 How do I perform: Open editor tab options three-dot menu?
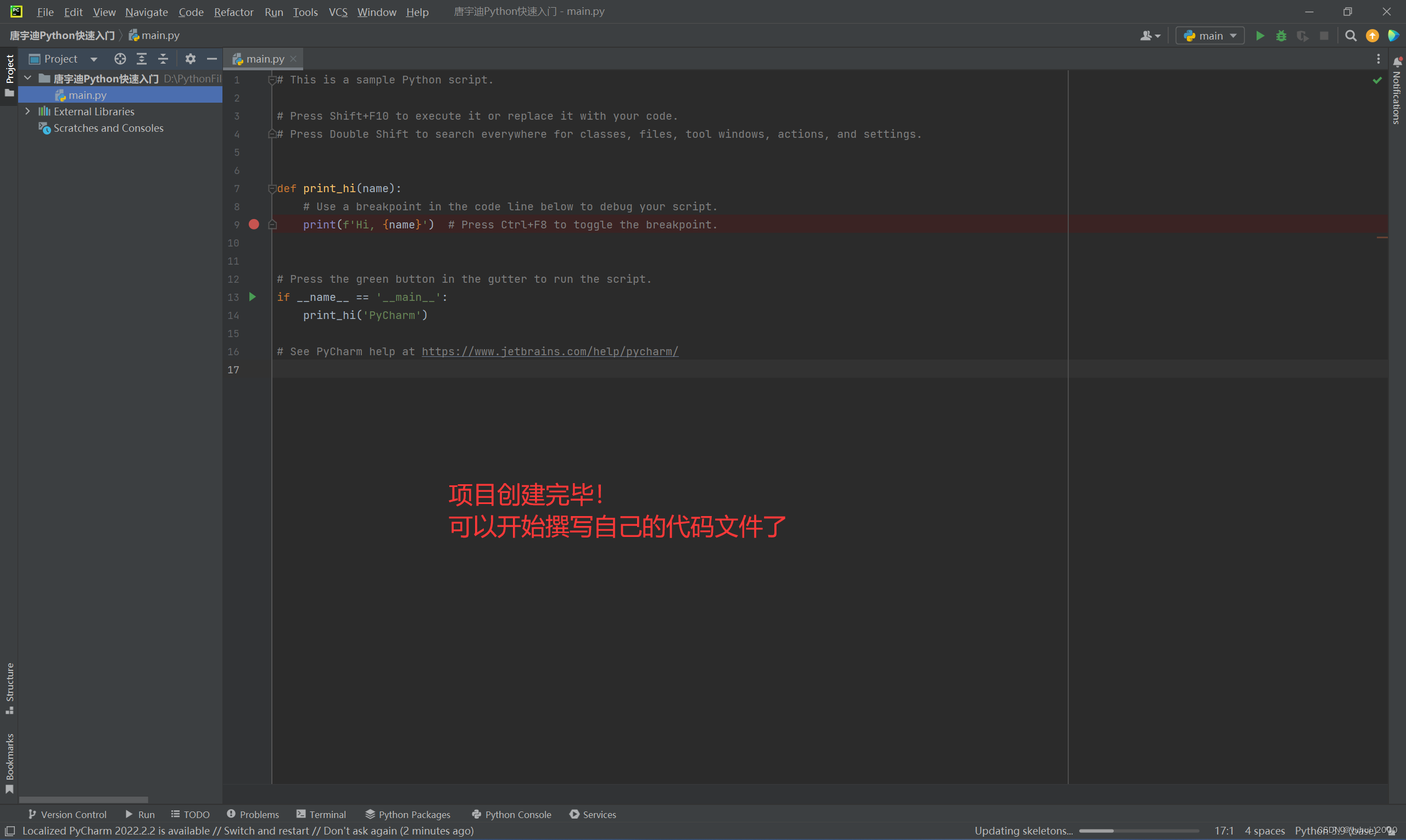(x=1378, y=59)
